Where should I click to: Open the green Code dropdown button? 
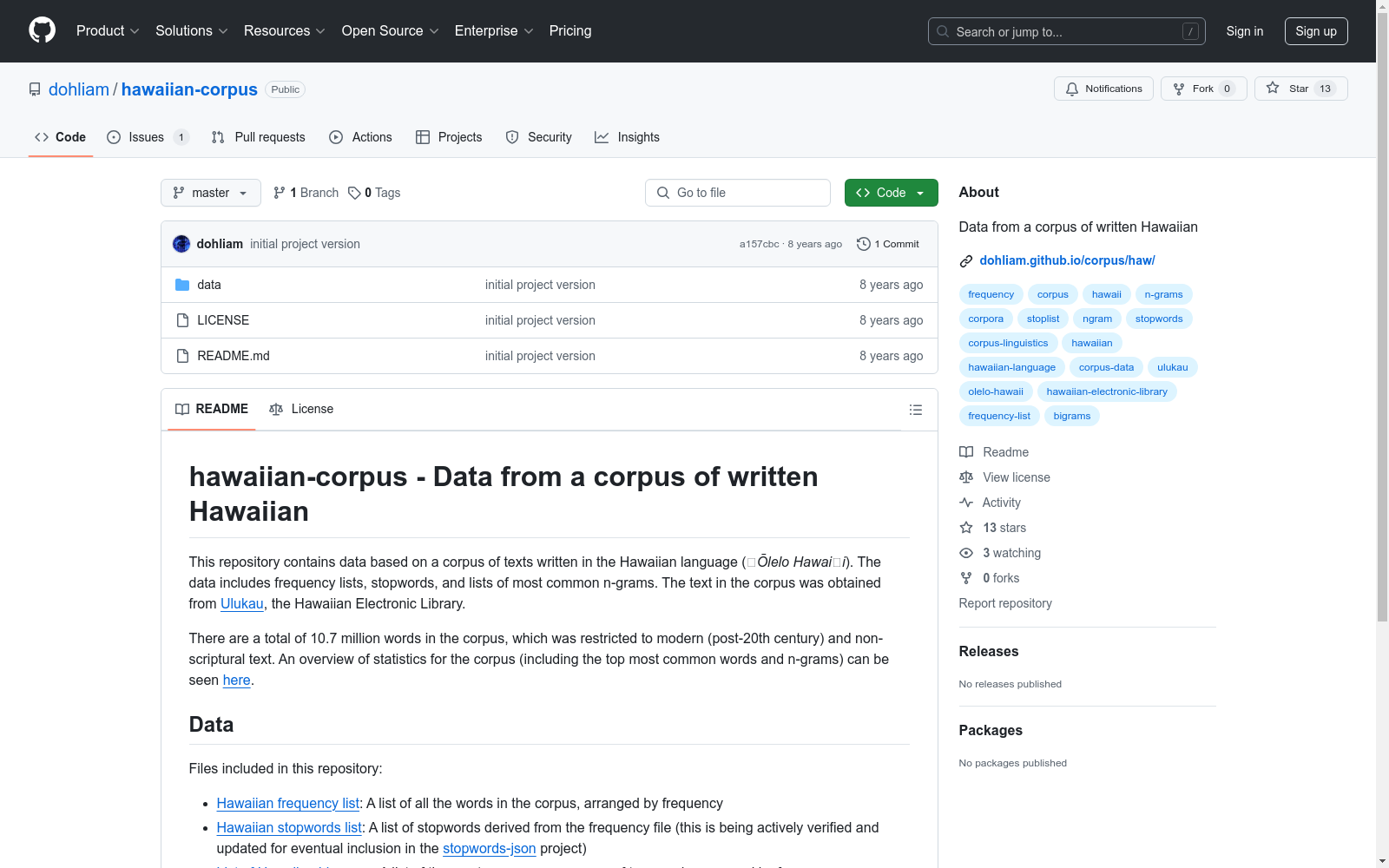[891, 193]
